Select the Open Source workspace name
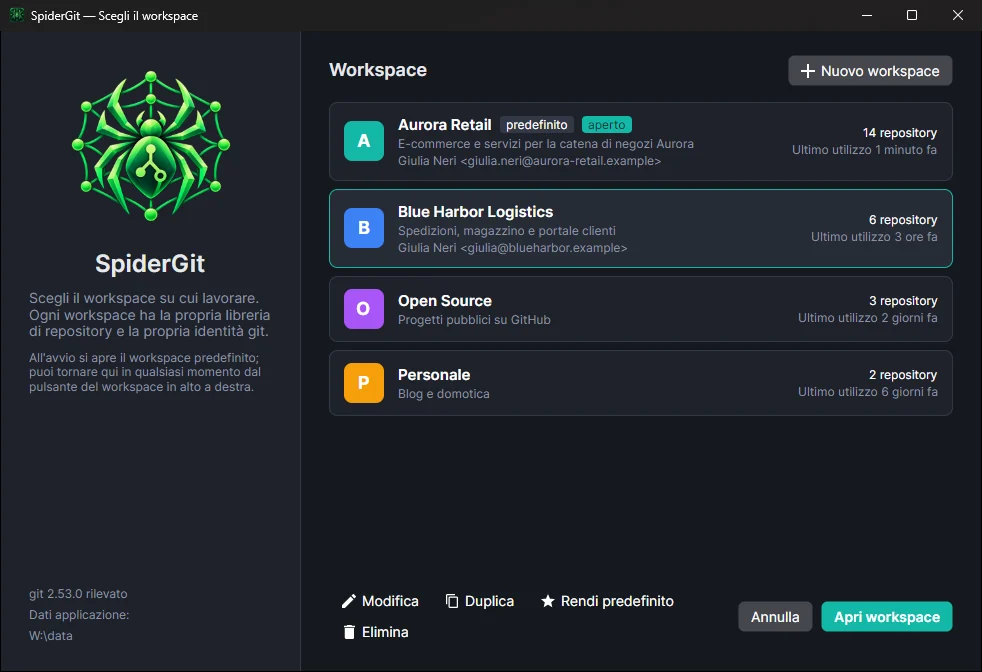The width and height of the screenshot is (982, 672). (x=445, y=301)
